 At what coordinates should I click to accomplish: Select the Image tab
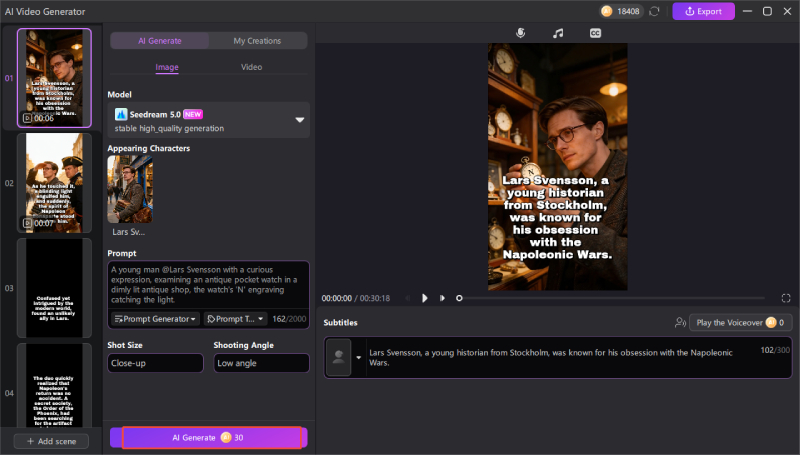[x=166, y=67]
